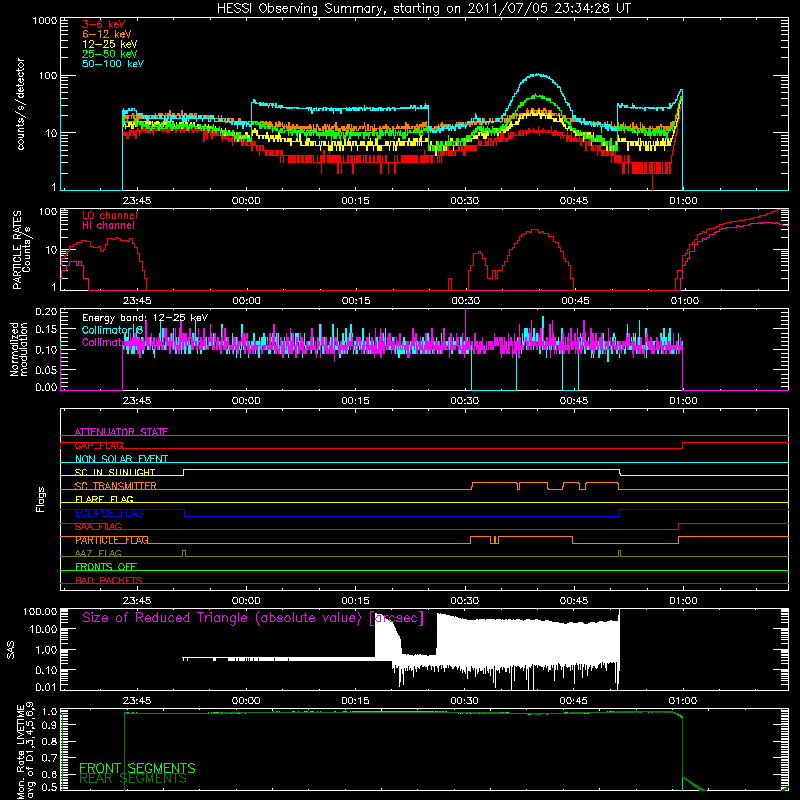The width and height of the screenshot is (800, 800).
Task: Click the "SAS" y-axis title
Action: click(x=11, y=650)
